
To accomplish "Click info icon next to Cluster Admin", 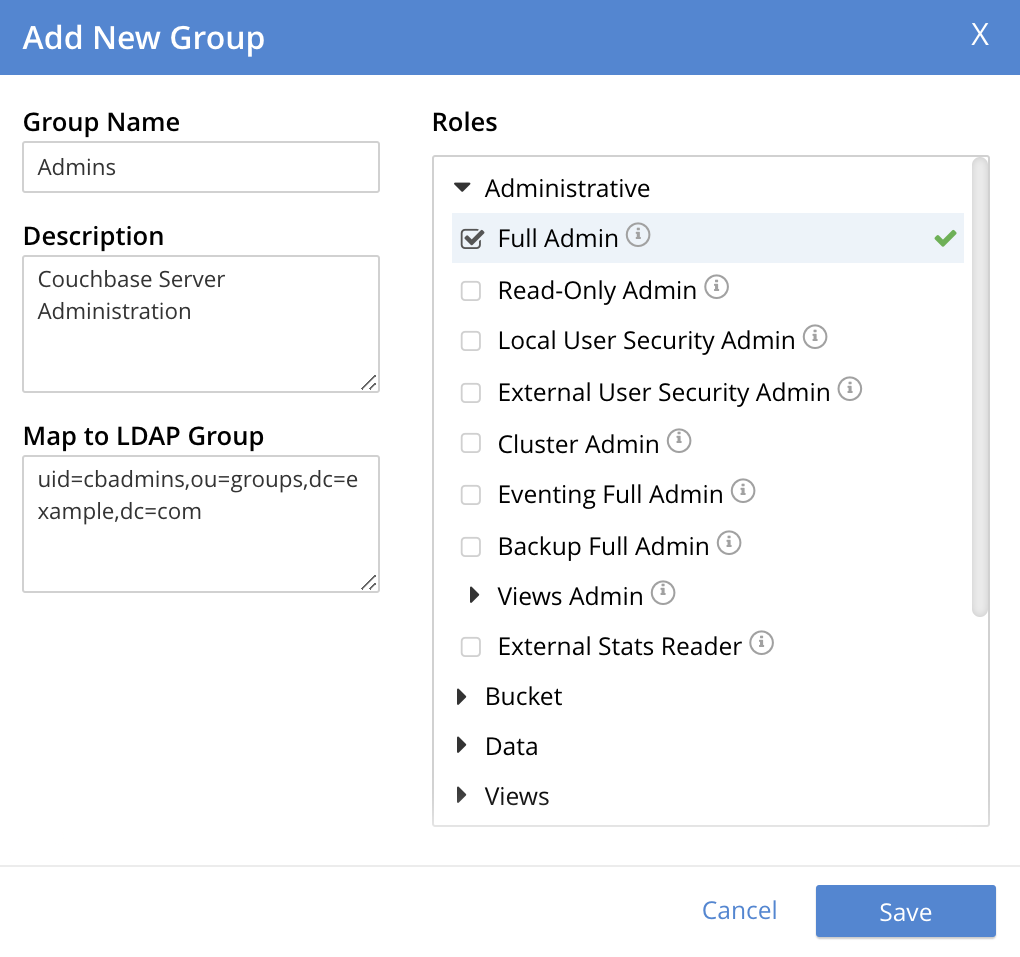I will coord(679,441).
